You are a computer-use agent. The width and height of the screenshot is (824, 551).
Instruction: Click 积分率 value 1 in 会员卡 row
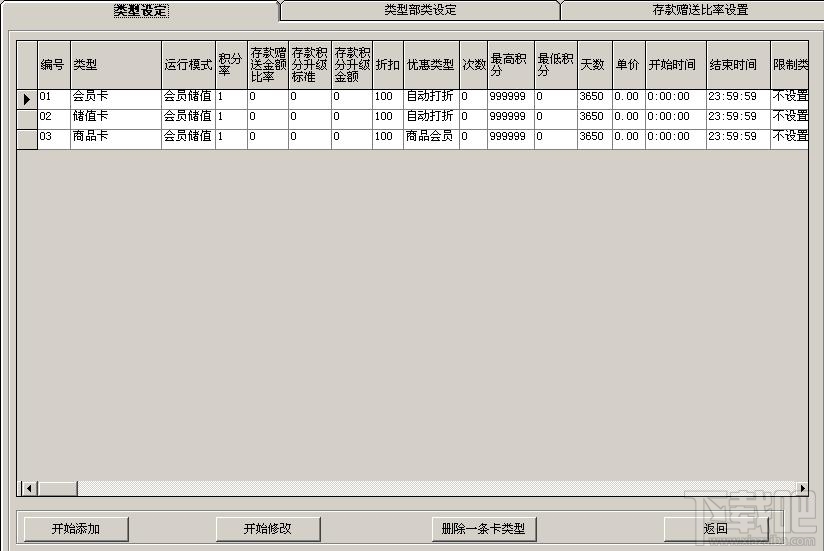[x=231, y=97]
